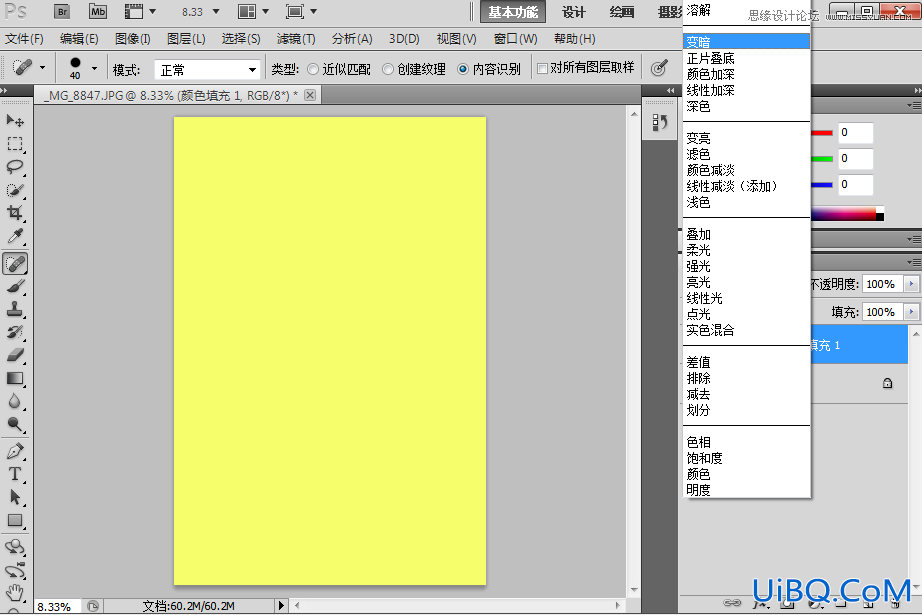
Task: Click the green G channel slider
Action: tap(822, 159)
